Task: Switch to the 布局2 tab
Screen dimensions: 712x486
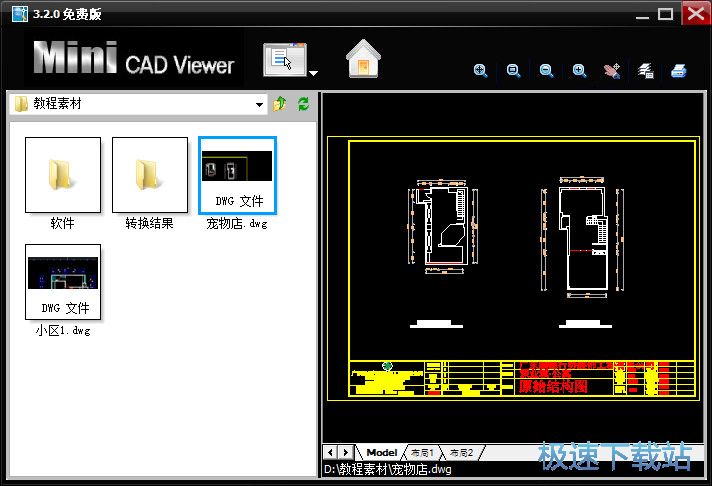Action: click(461, 453)
